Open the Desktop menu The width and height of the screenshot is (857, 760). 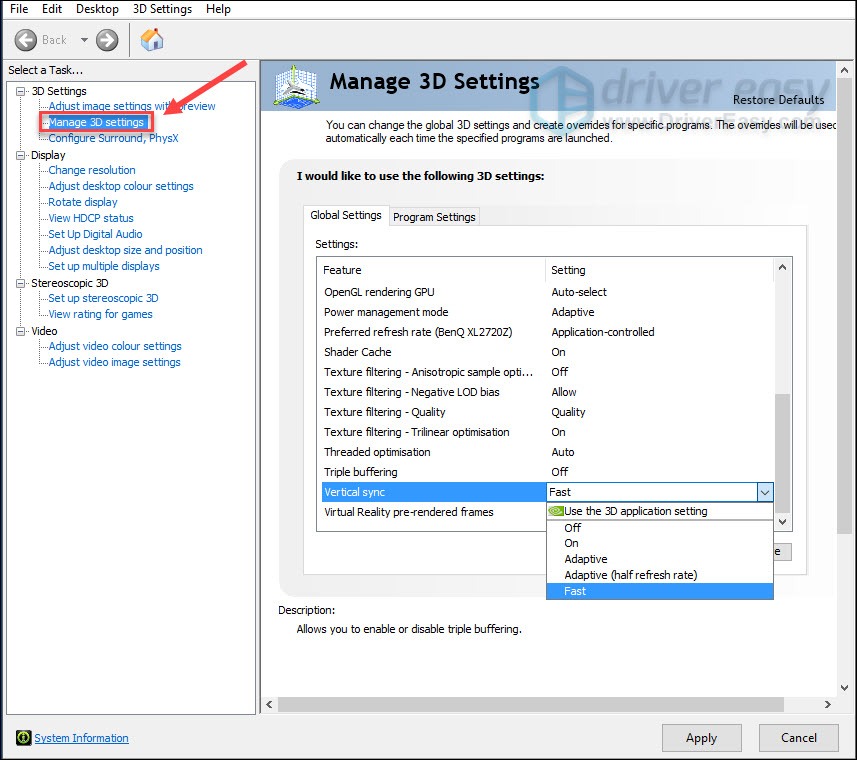click(x=97, y=9)
